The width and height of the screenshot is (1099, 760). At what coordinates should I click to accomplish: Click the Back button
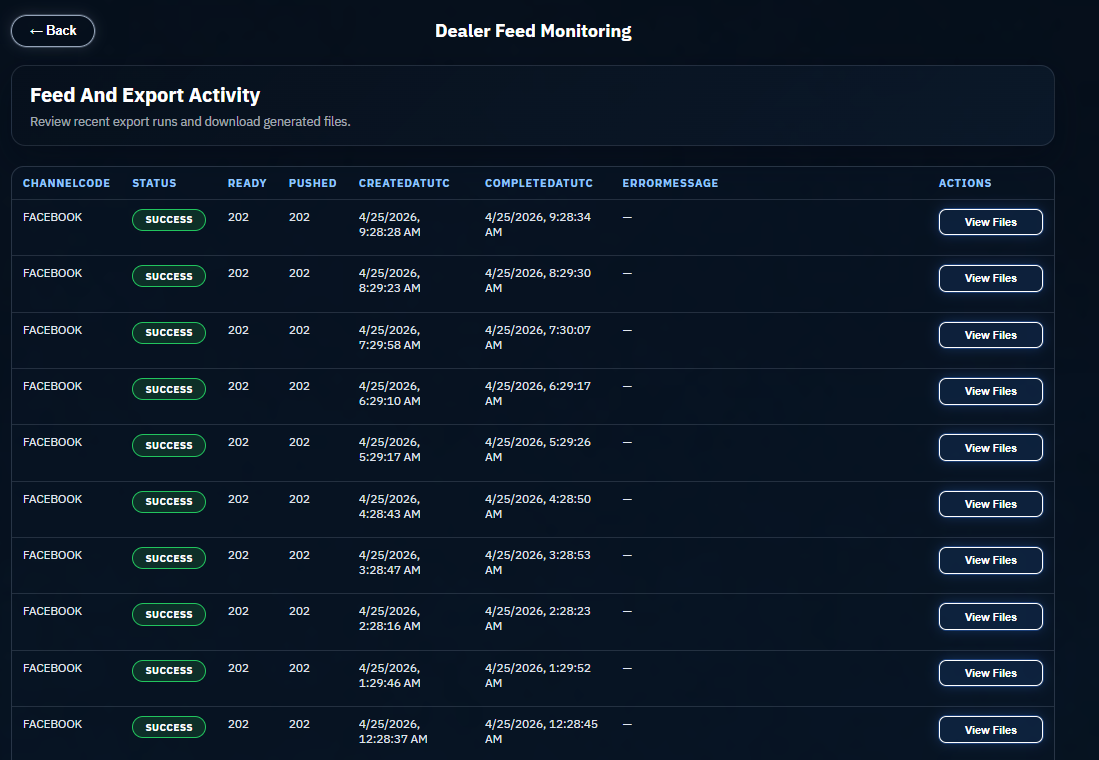coord(52,30)
